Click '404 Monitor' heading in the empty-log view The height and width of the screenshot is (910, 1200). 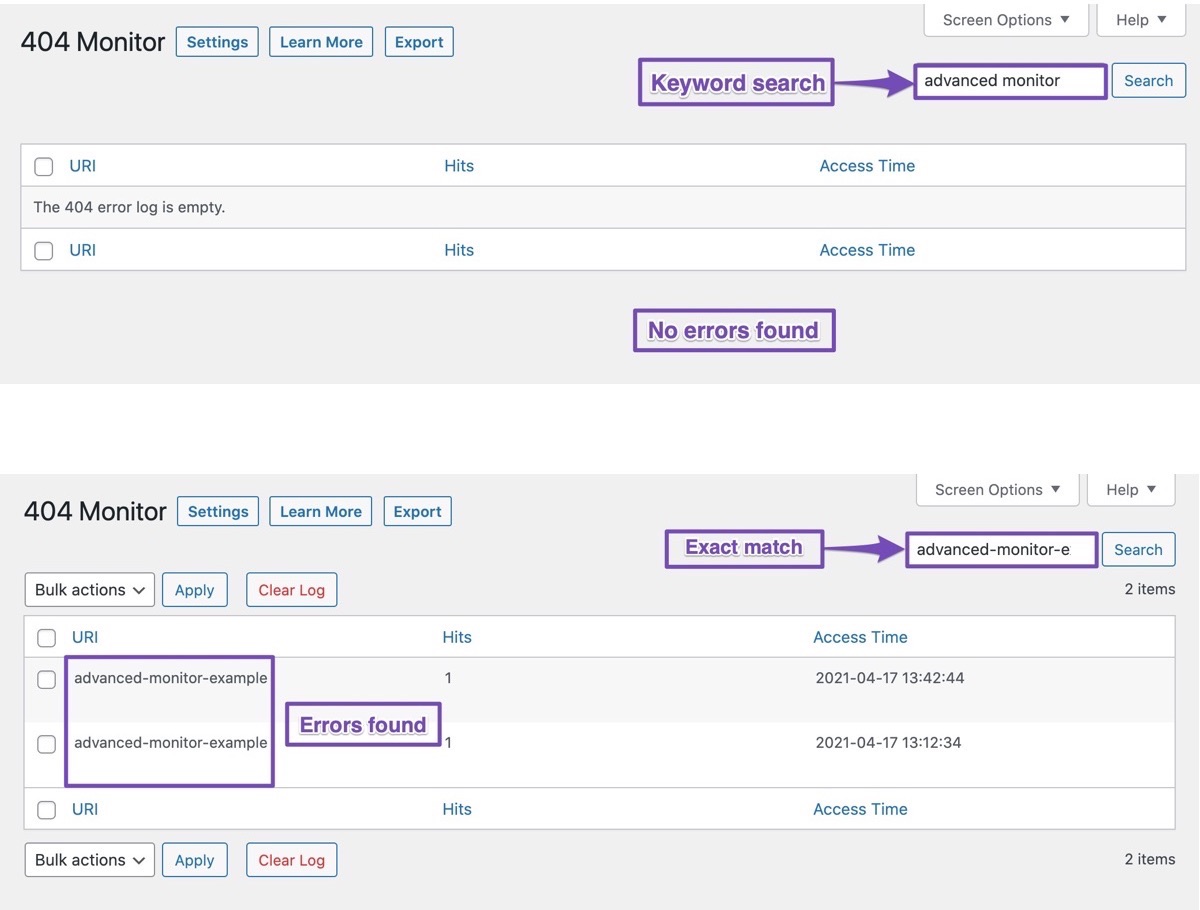point(93,42)
